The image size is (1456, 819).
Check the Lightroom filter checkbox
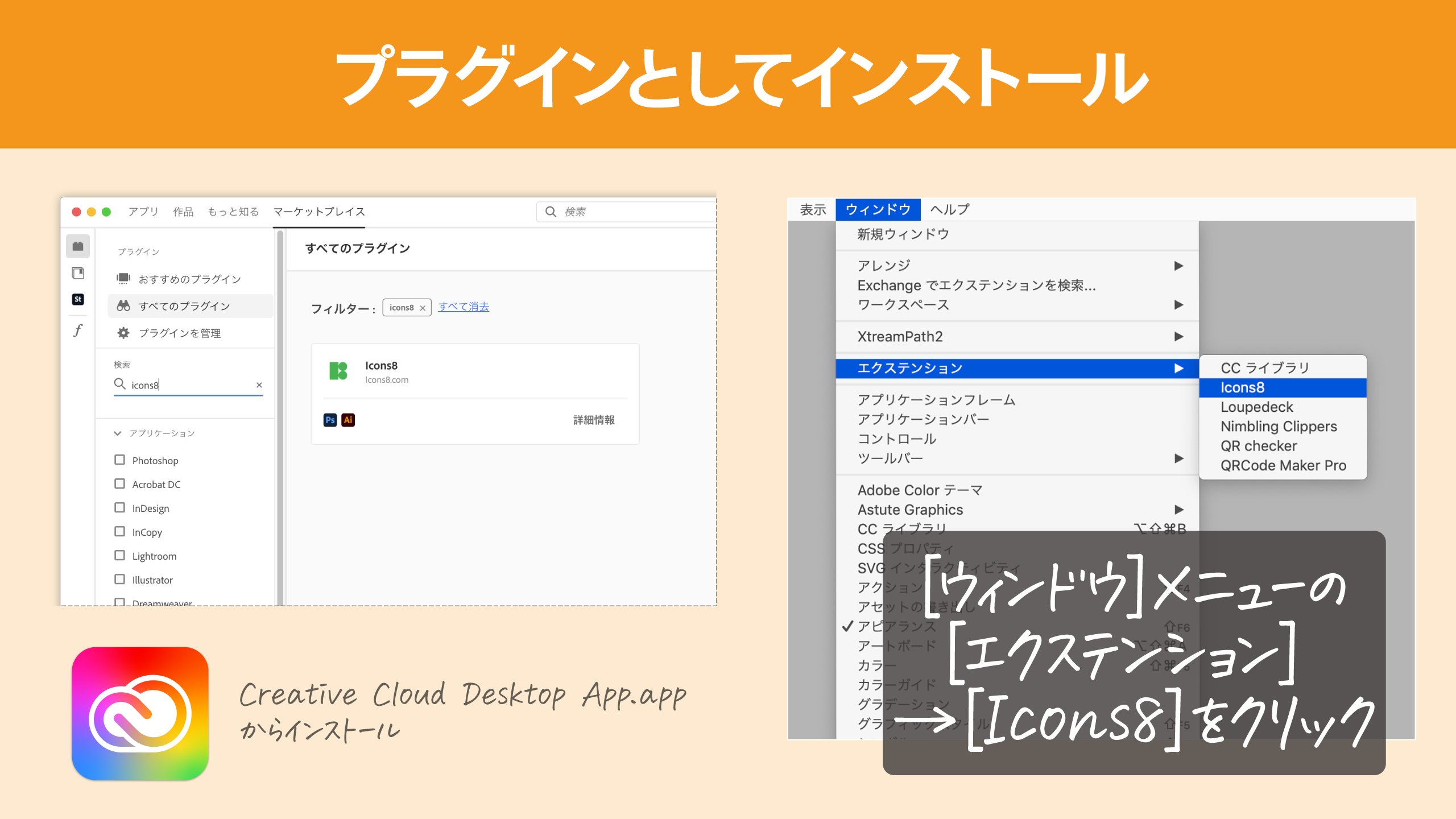tap(119, 555)
